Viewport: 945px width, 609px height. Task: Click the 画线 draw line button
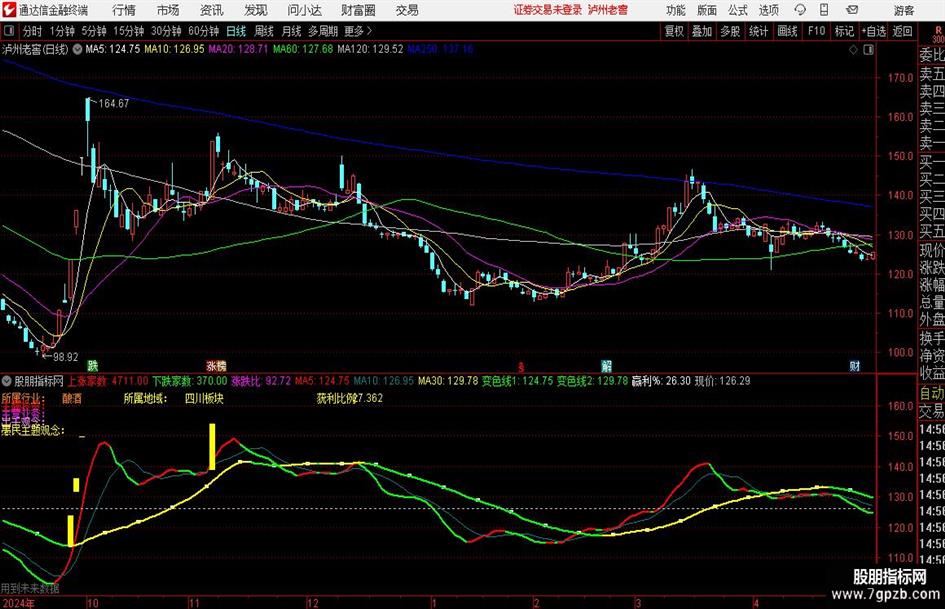coord(787,31)
